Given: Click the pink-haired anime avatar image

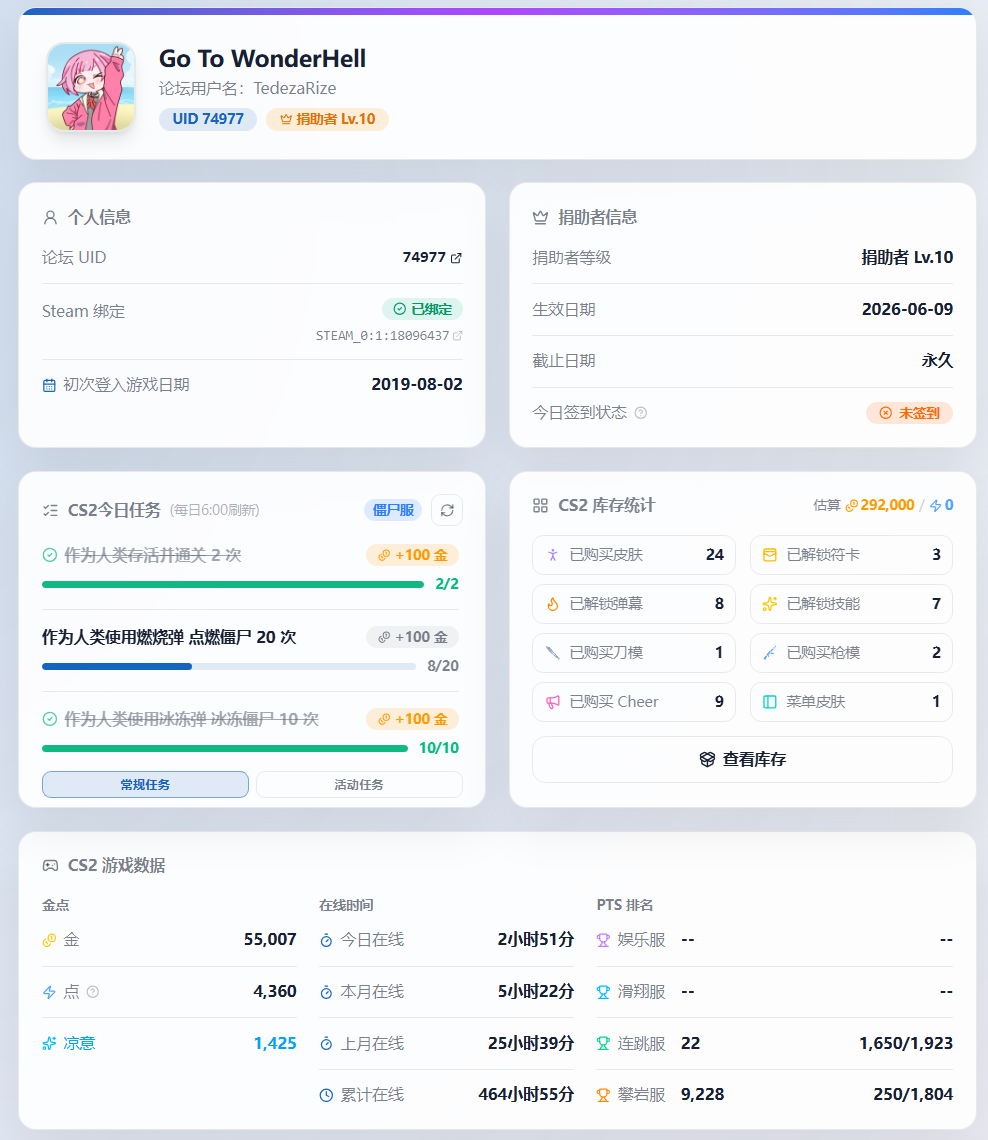Looking at the screenshot, I should coord(91,87).
